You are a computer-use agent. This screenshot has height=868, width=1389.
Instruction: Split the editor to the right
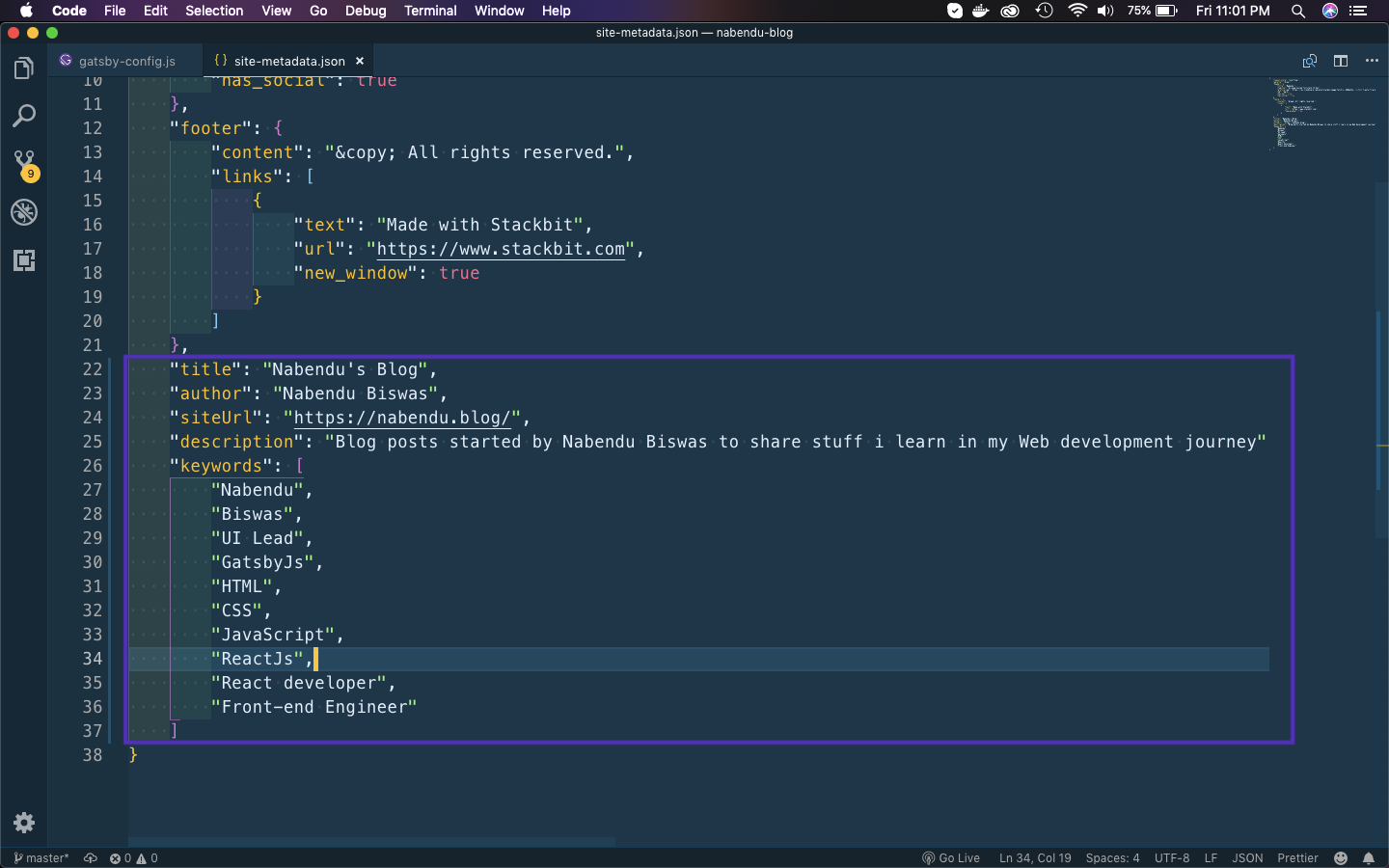1341,61
